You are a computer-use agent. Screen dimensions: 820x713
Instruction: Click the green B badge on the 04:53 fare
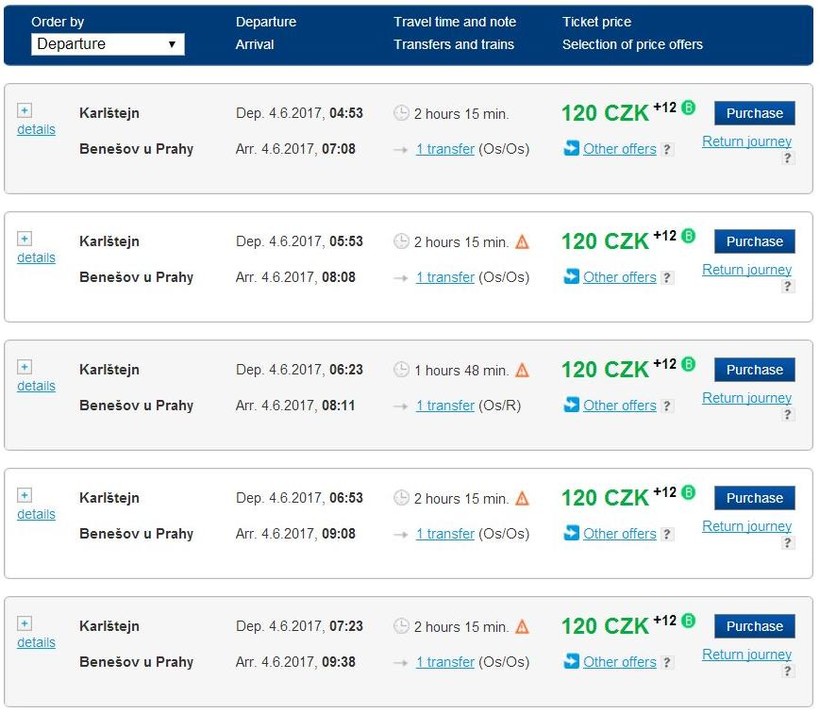tap(688, 108)
